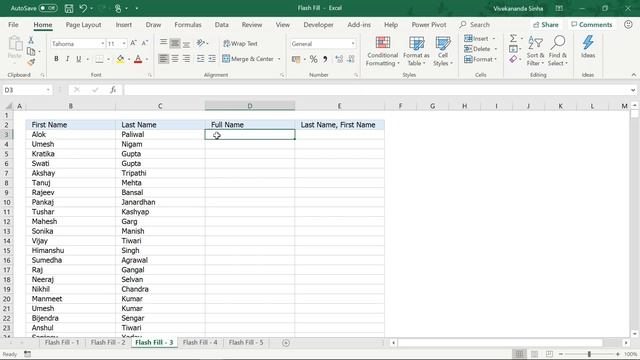Open the font name Tahoma dropdown
640x360 pixels.
[x=102, y=44]
